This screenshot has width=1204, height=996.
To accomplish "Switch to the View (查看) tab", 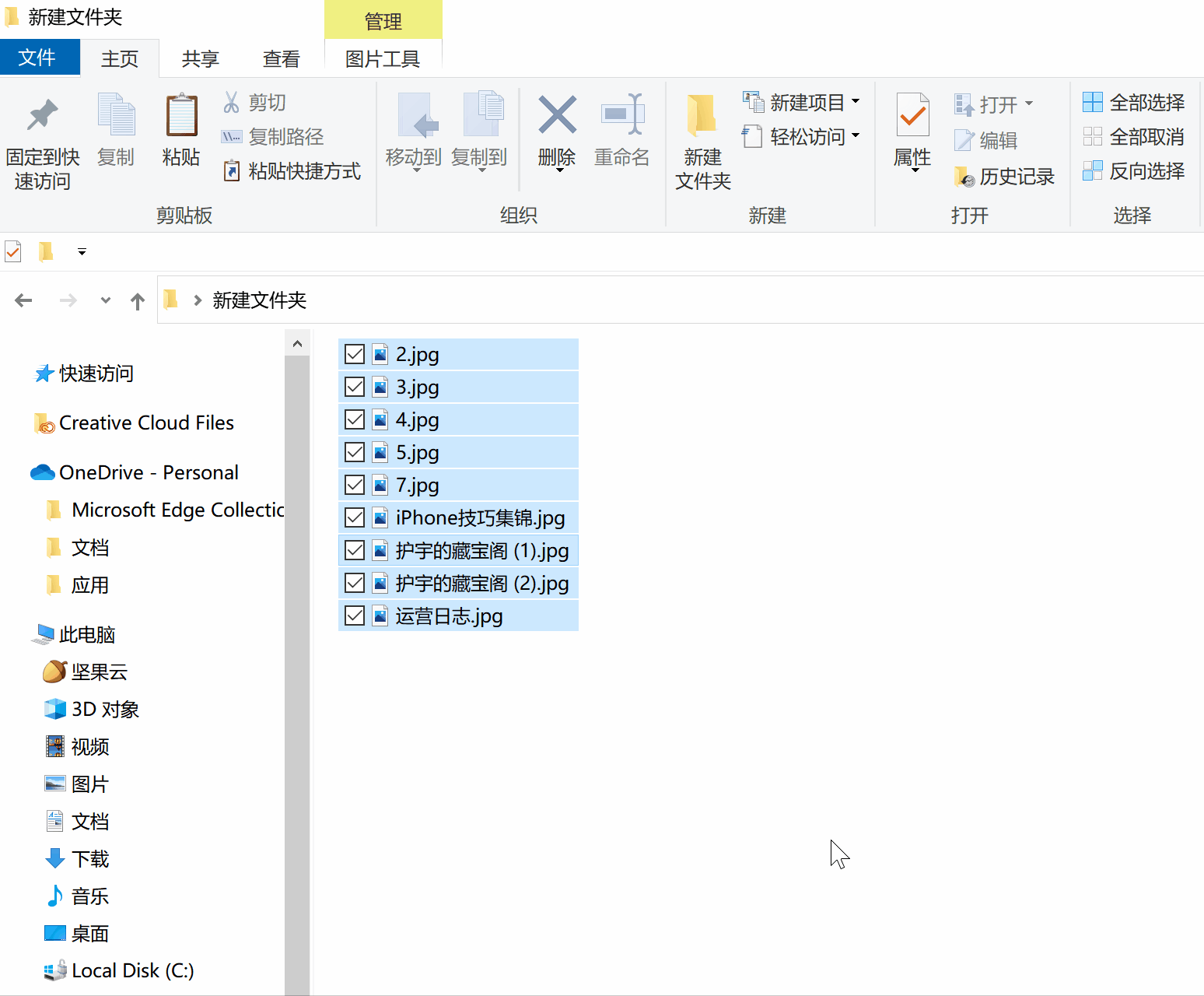I will pyautogui.click(x=281, y=58).
